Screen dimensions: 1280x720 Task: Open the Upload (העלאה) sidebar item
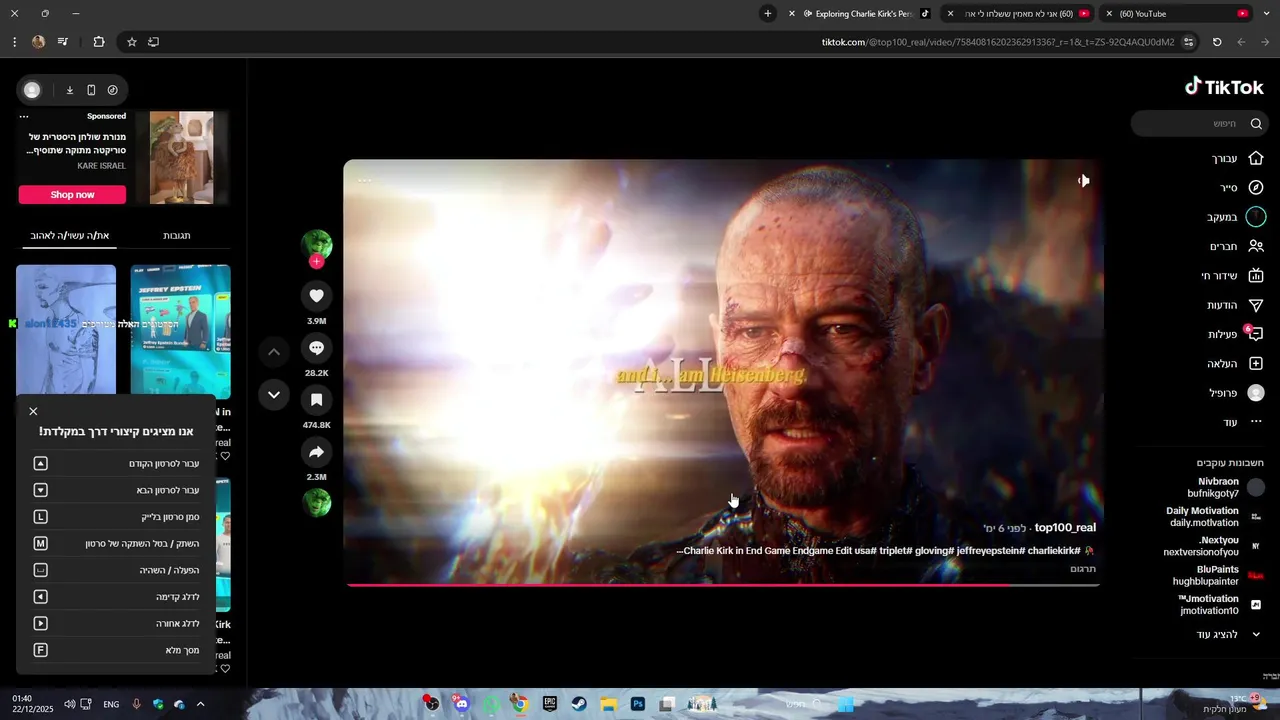click(1235, 364)
